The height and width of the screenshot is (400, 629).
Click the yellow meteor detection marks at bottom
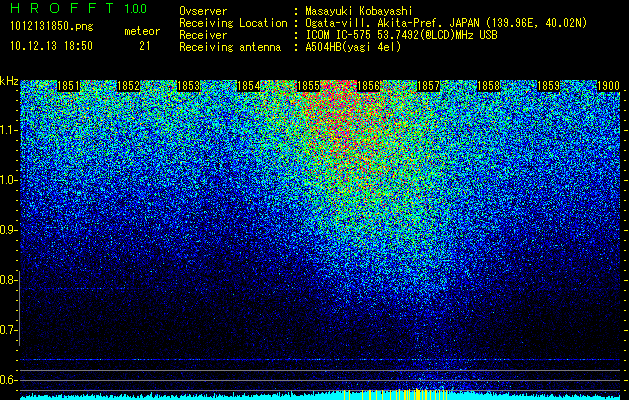[x=397, y=395]
